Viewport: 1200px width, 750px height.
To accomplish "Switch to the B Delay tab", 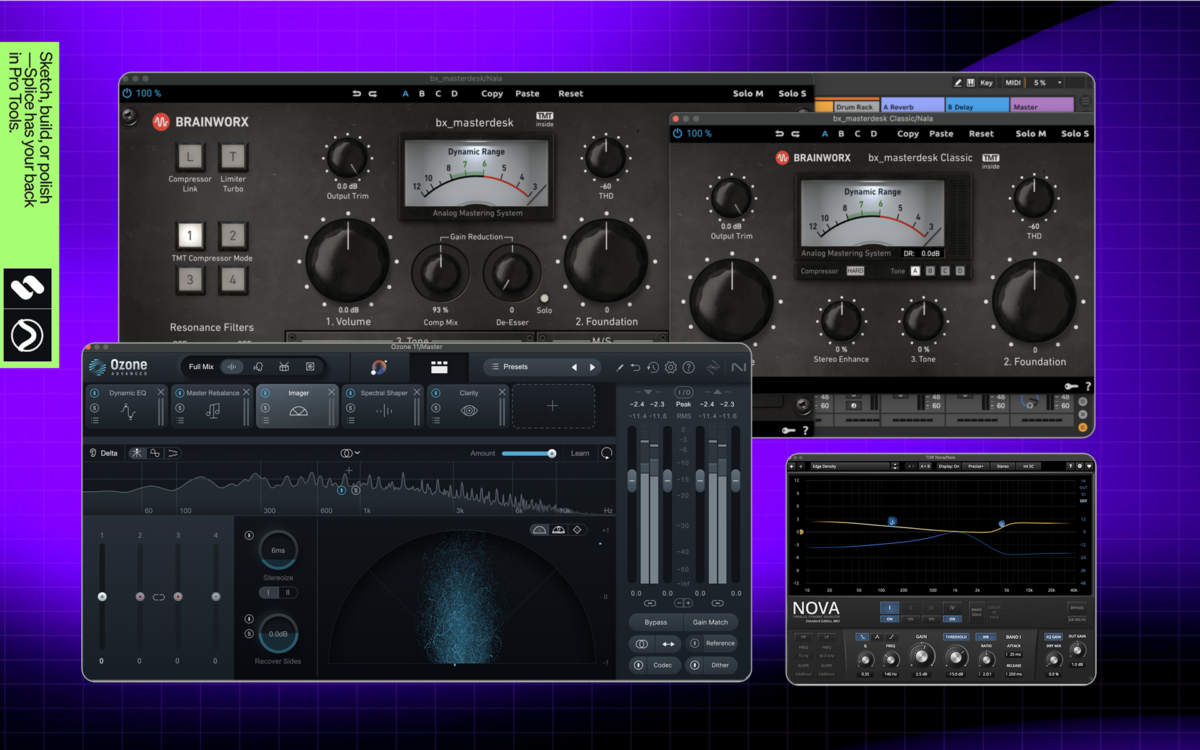I will coord(980,104).
